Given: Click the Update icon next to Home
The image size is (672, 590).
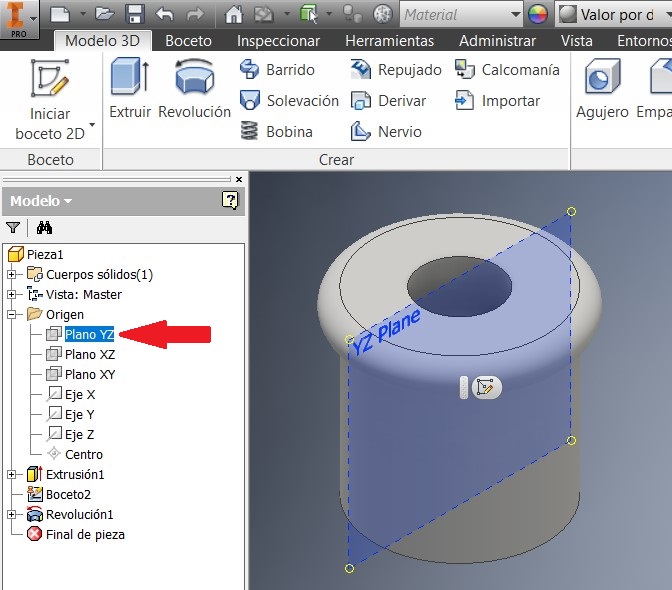Looking at the screenshot, I should point(264,15).
